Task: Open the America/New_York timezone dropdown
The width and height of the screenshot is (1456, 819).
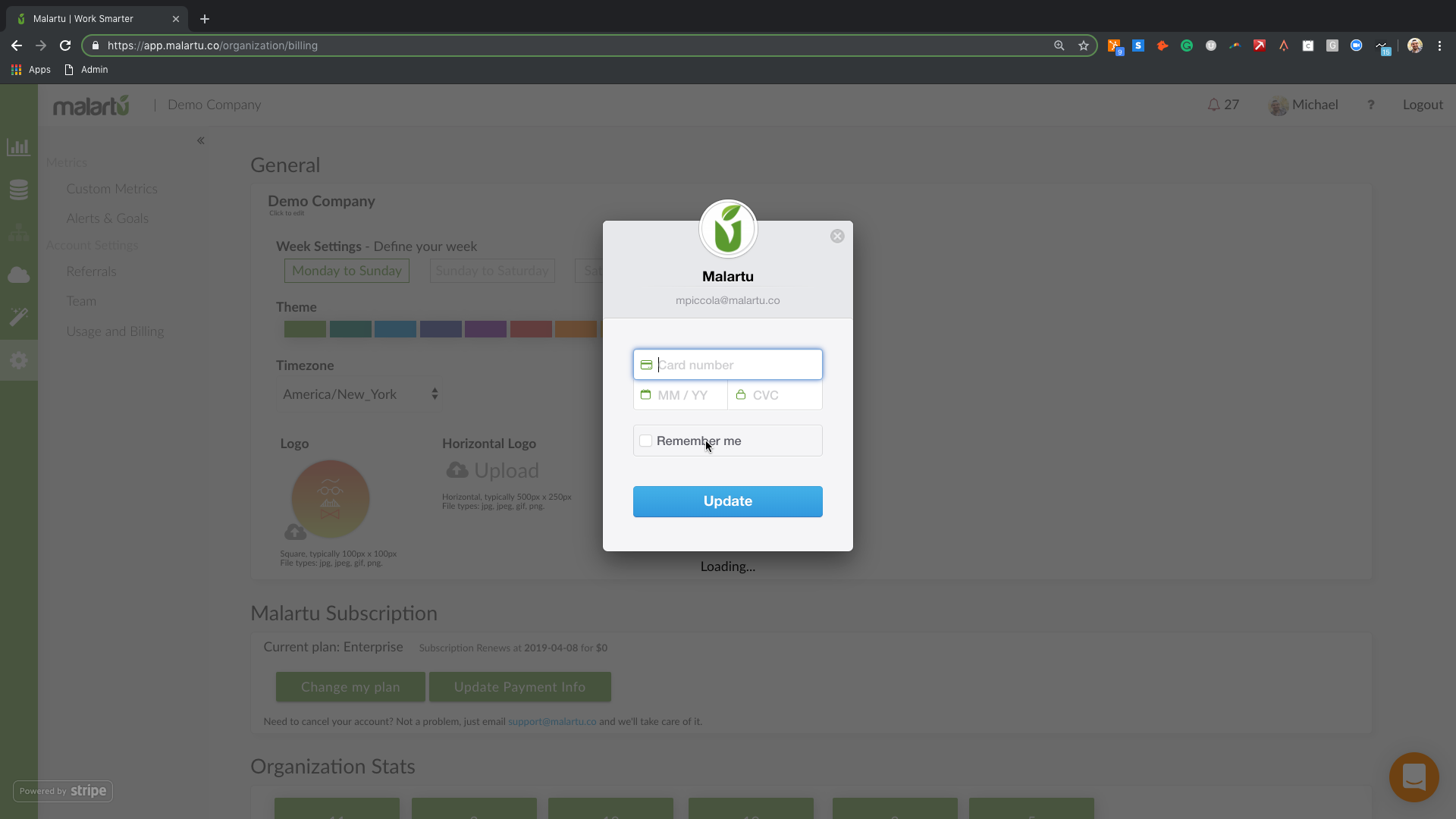Action: point(359,394)
